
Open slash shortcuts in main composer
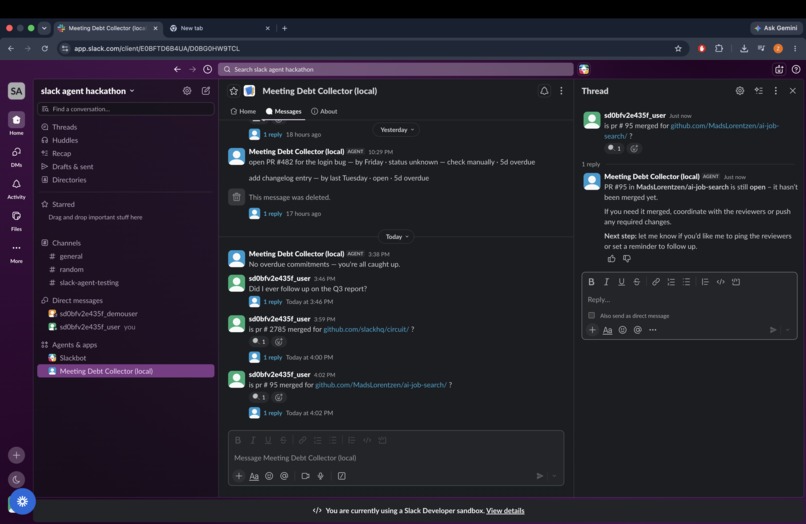click(x=342, y=476)
